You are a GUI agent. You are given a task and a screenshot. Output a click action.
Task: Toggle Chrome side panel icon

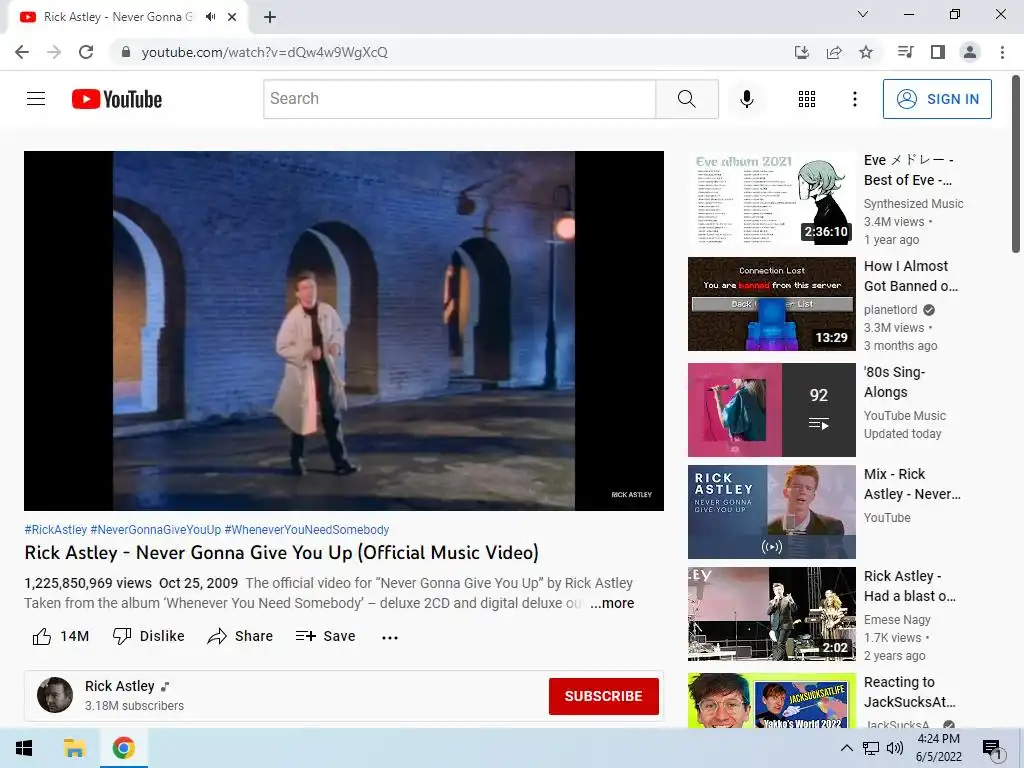tap(938, 52)
